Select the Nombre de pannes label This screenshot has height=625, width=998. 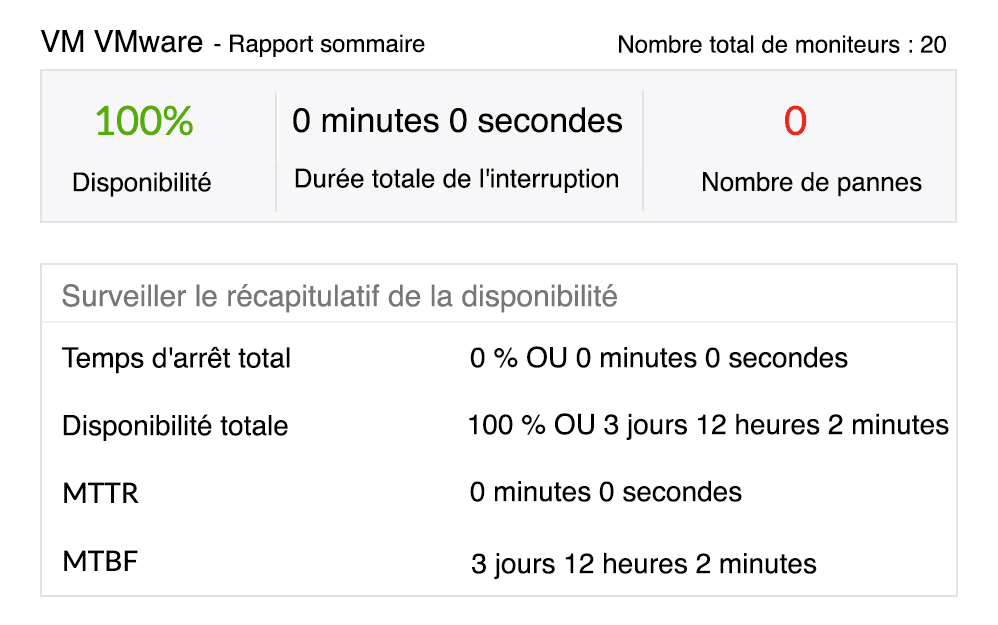point(811,183)
